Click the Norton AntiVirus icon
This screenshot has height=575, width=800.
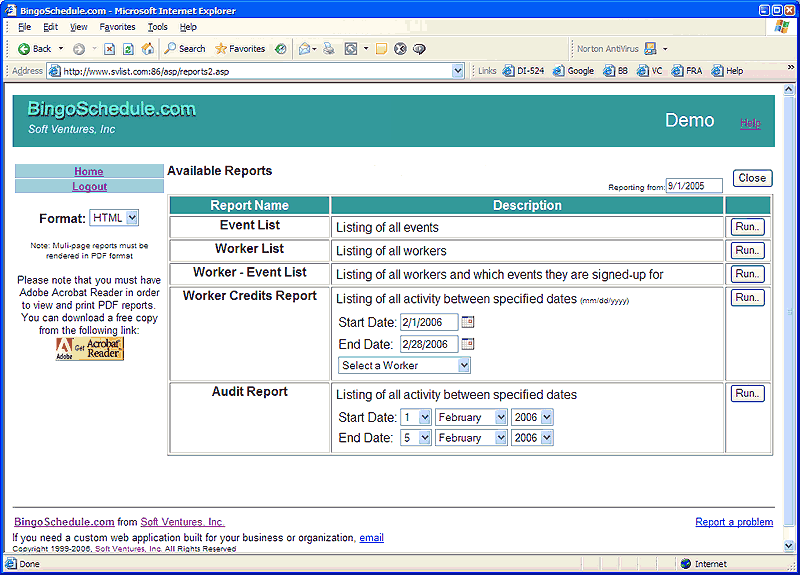pyautogui.click(x=650, y=49)
